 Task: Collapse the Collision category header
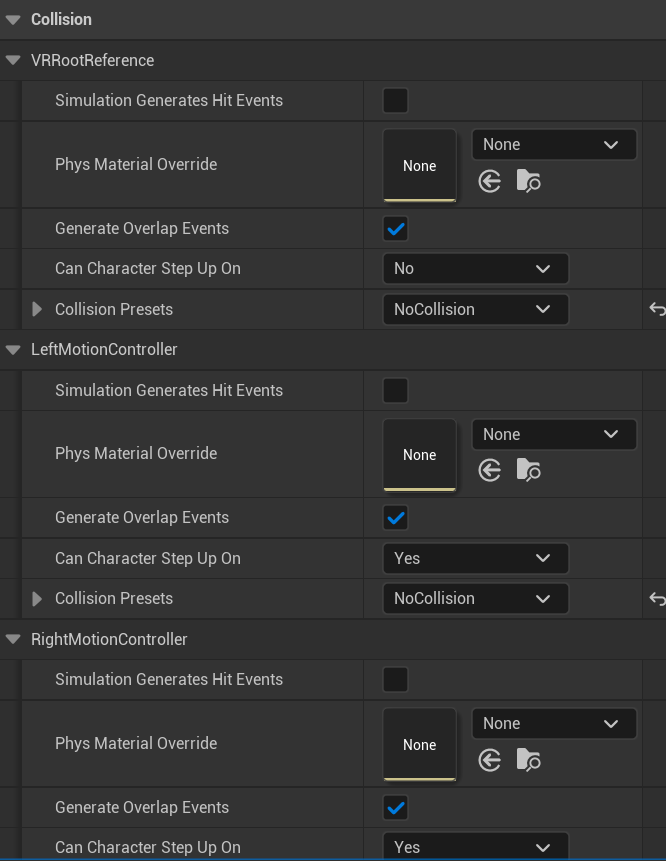click(x=13, y=19)
